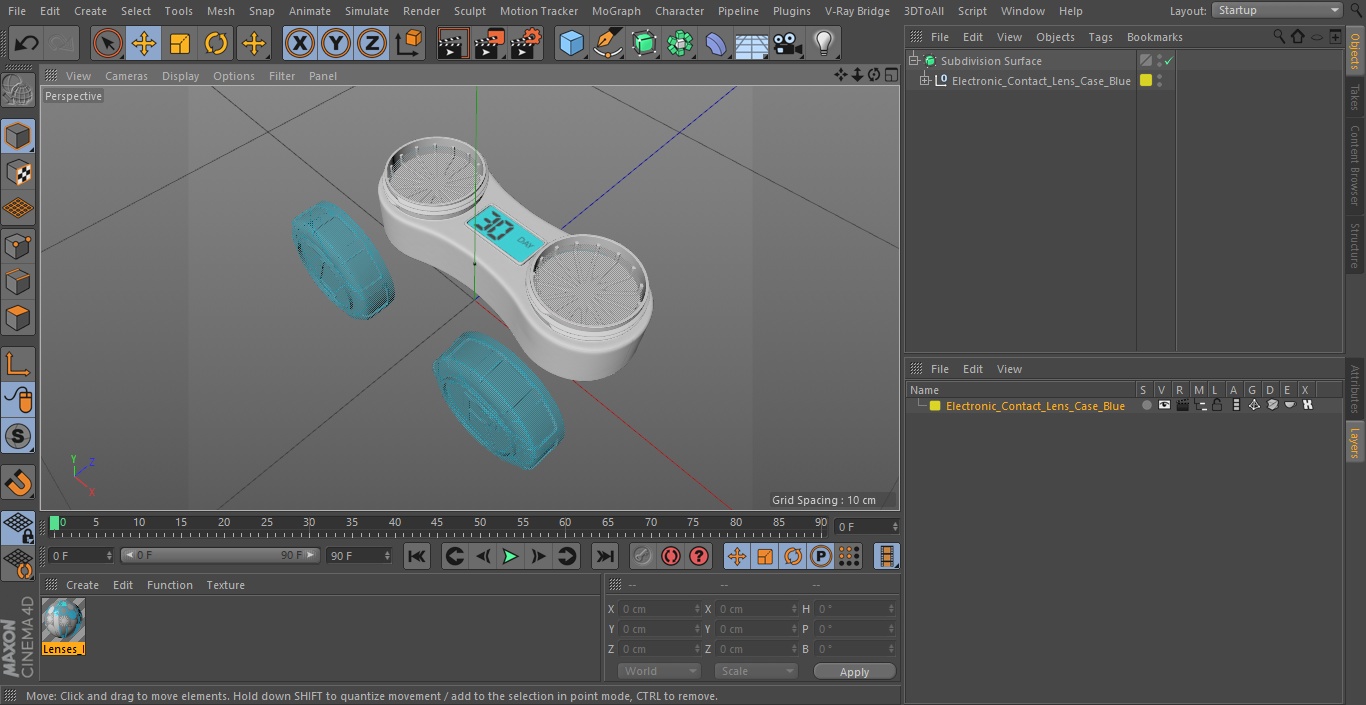Image resolution: width=1366 pixels, height=705 pixels.
Task: Toggle Y axis lock
Action: pos(336,44)
